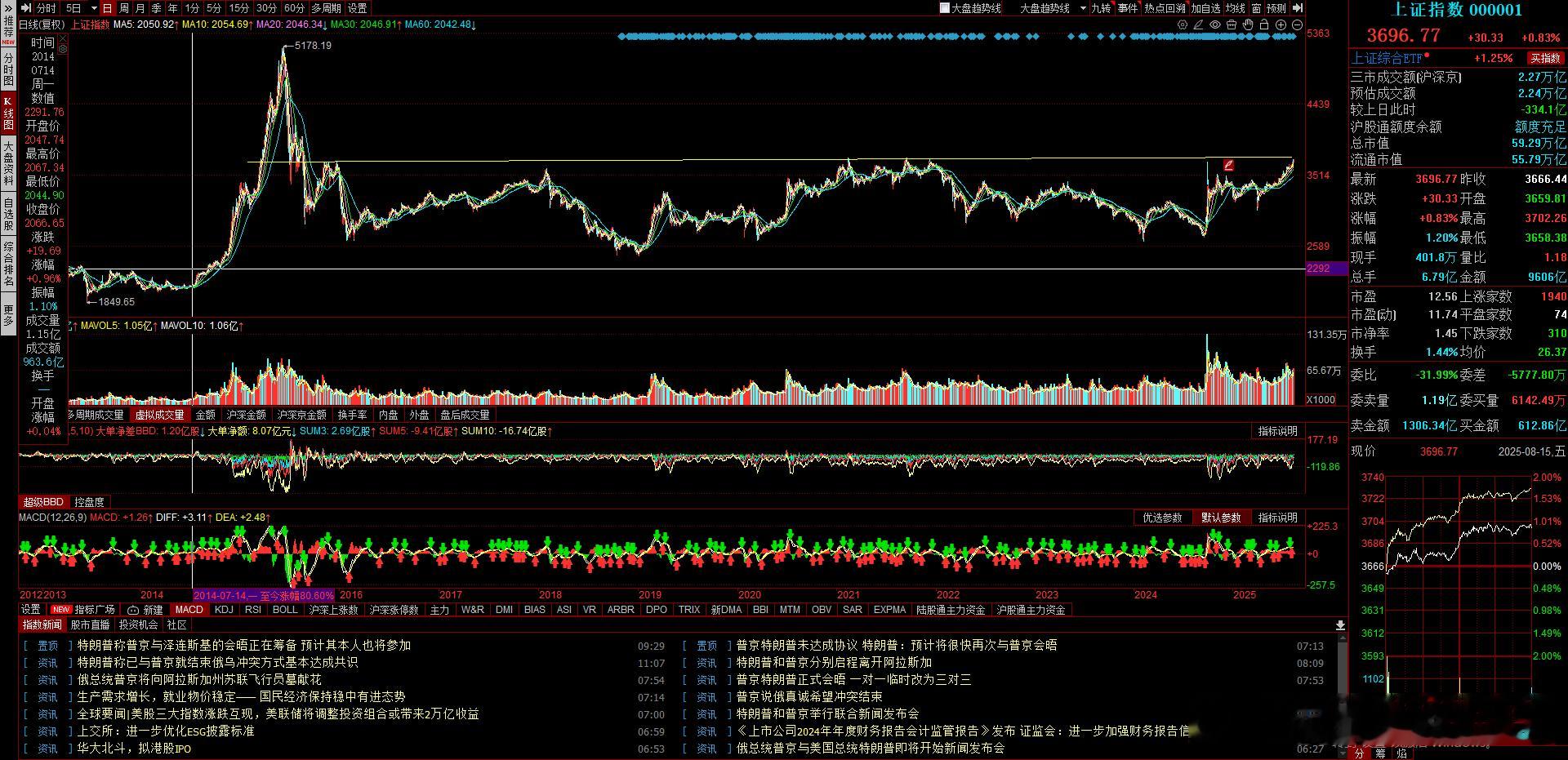The width and height of the screenshot is (1568, 760).
Task: Open 指标说明 in MACD panel
Action: (x=1277, y=518)
